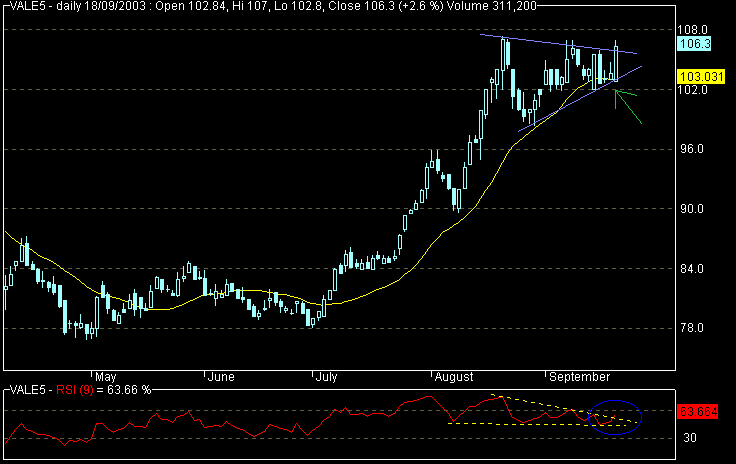Click the 63.66 % value in RSI pane title
Viewport: 736px width, 464px height.
coord(129,390)
